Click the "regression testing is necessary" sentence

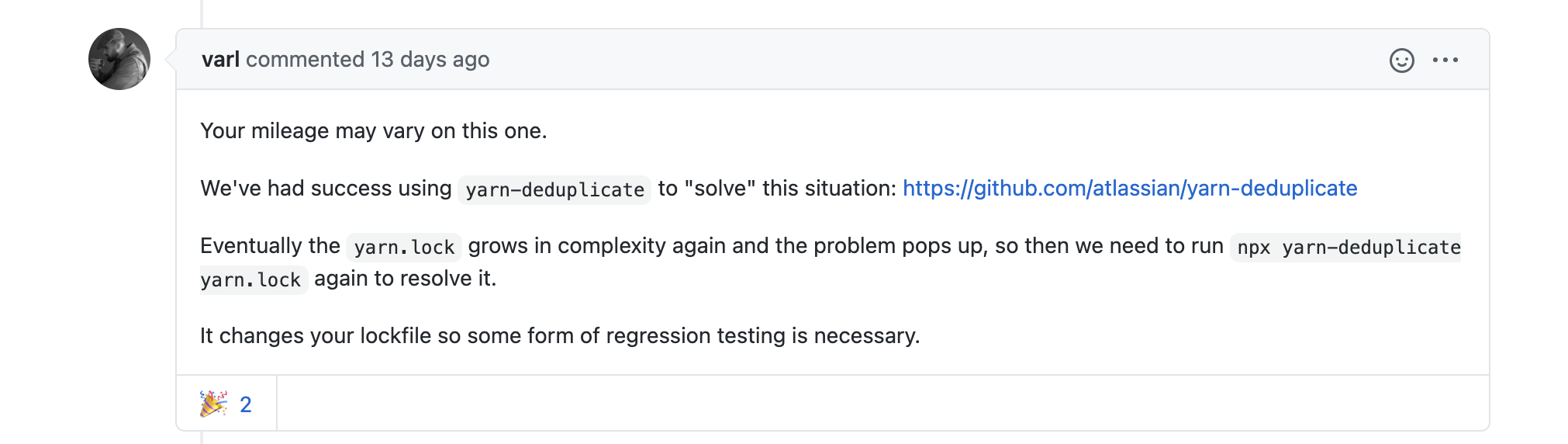pos(762,336)
